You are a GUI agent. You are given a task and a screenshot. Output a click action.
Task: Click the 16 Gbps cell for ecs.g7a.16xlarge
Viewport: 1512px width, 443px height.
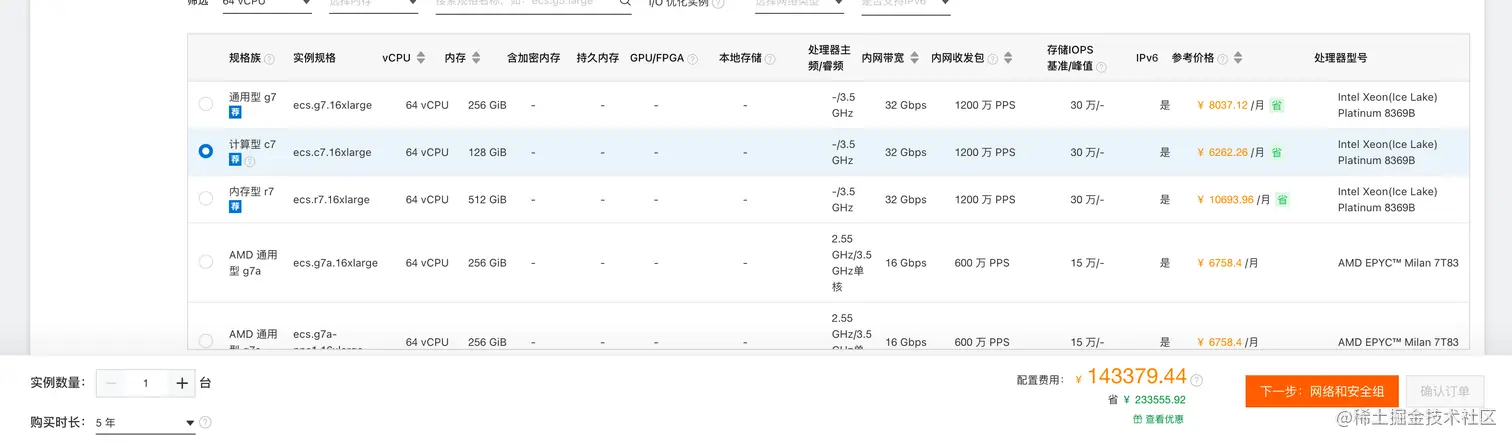point(905,263)
